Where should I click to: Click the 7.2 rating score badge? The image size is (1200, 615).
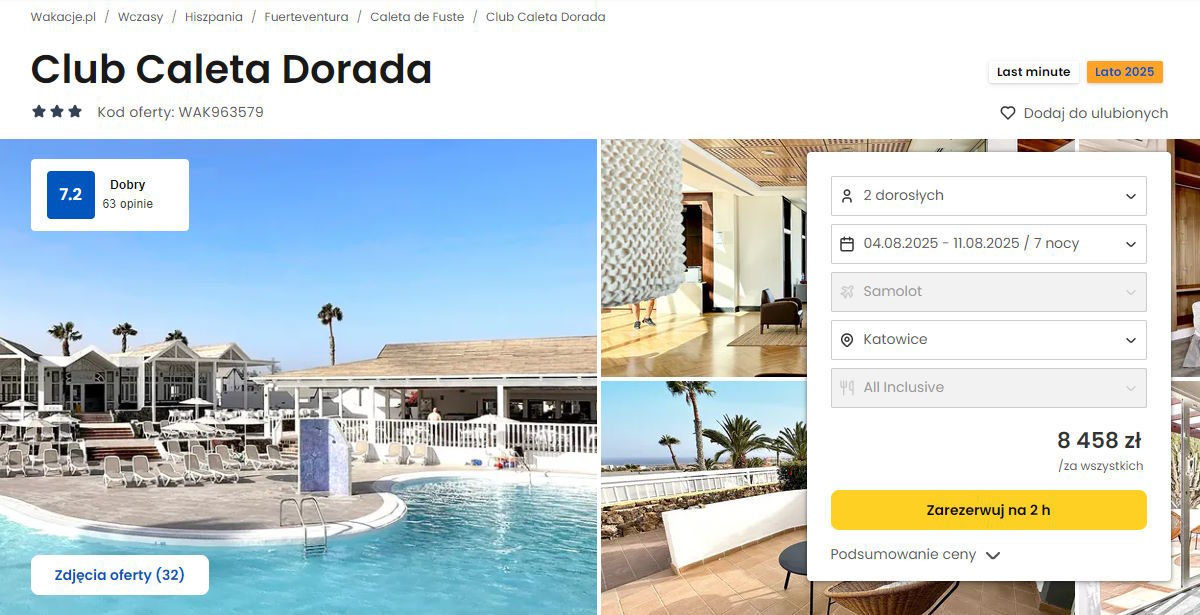71,195
